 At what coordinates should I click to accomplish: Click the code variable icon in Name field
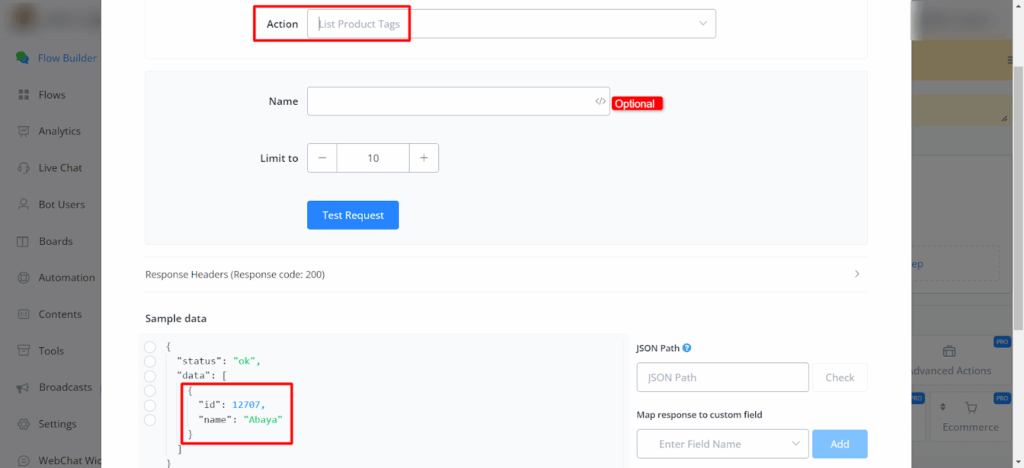(x=599, y=101)
